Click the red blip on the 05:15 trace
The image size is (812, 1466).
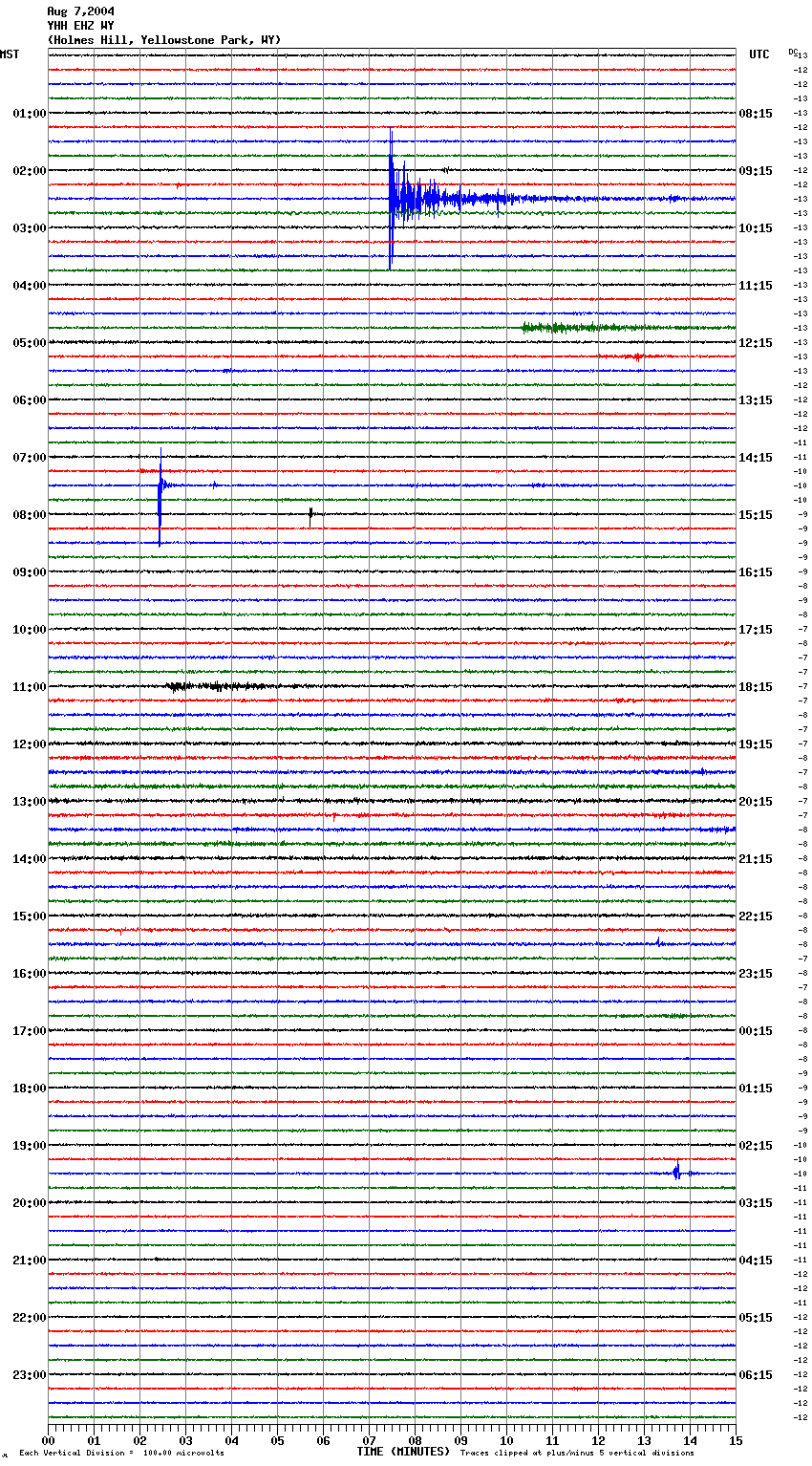tap(637, 356)
